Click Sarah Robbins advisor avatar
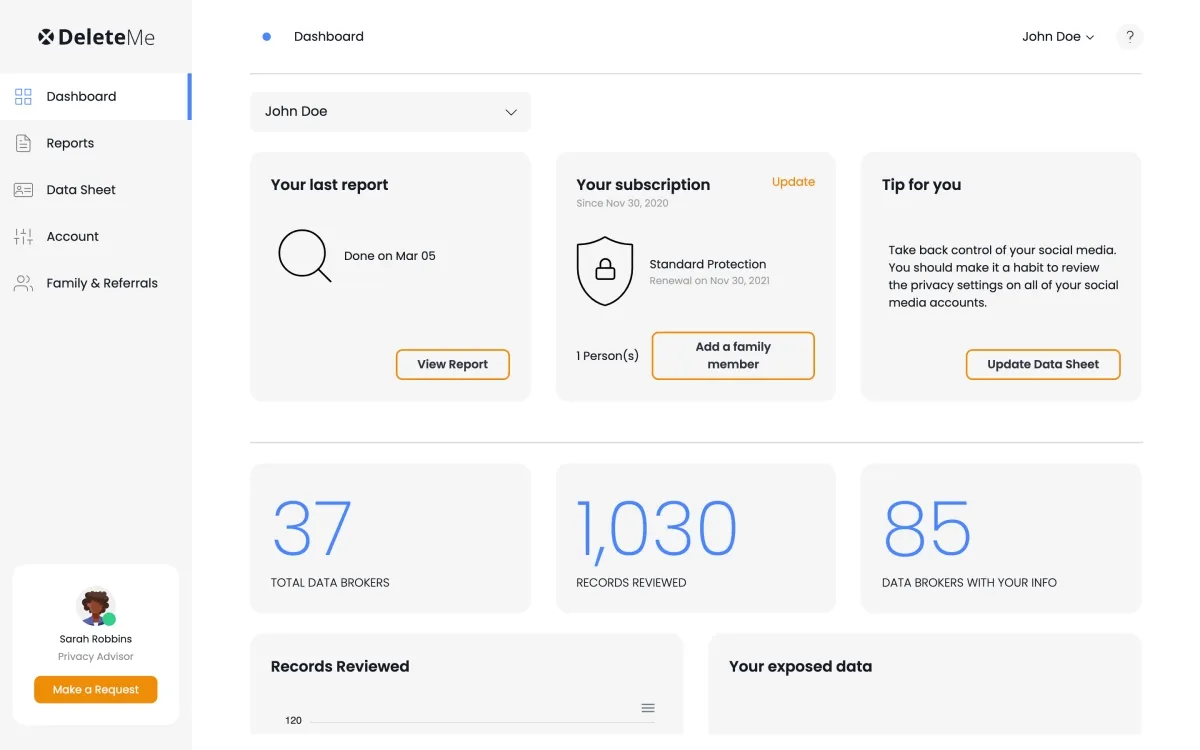 click(x=96, y=606)
